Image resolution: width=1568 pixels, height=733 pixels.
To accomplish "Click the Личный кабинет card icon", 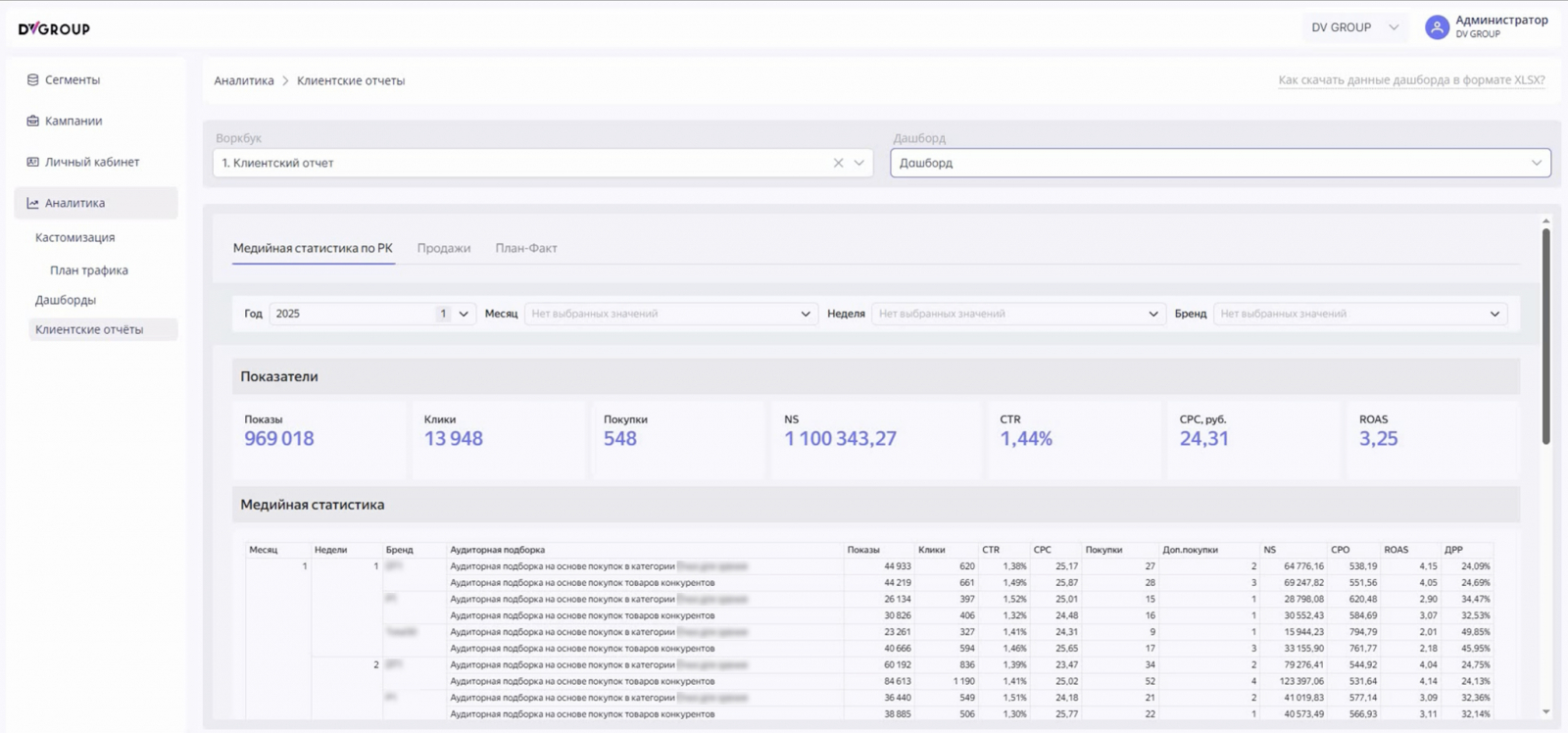I will tap(32, 162).
